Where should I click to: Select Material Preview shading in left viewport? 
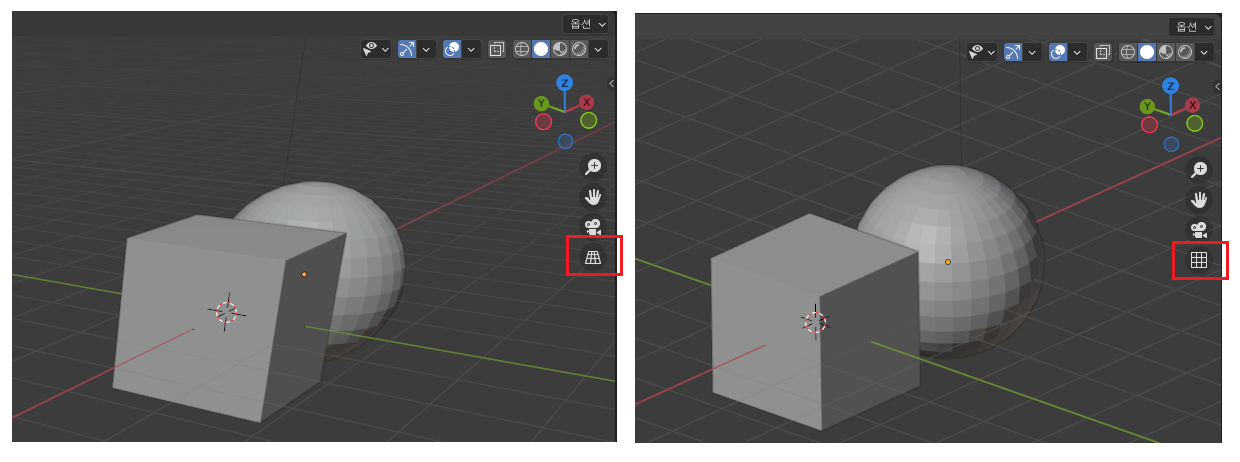point(560,48)
